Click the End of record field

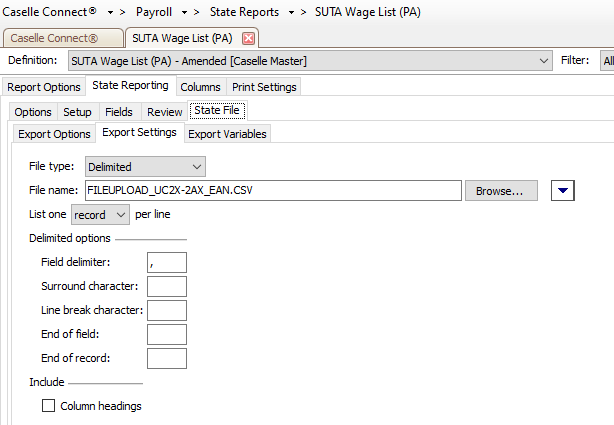pyautogui.click(x=166, y=358)
